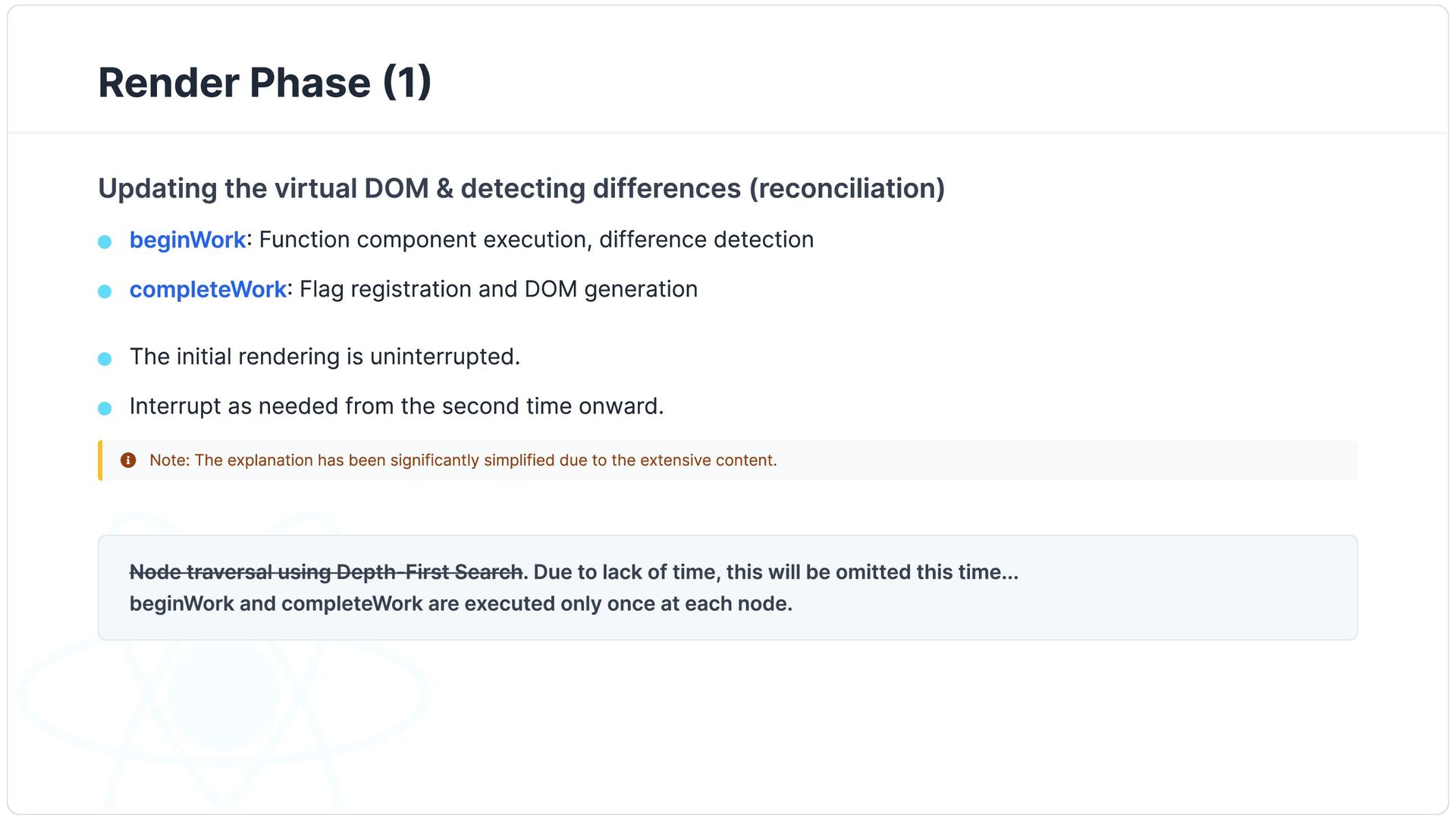Image resolution: width=1456 pixels, height=824 pixels.
Task: Click the struck-through Depth-First Search text
Action: (326, 572)
